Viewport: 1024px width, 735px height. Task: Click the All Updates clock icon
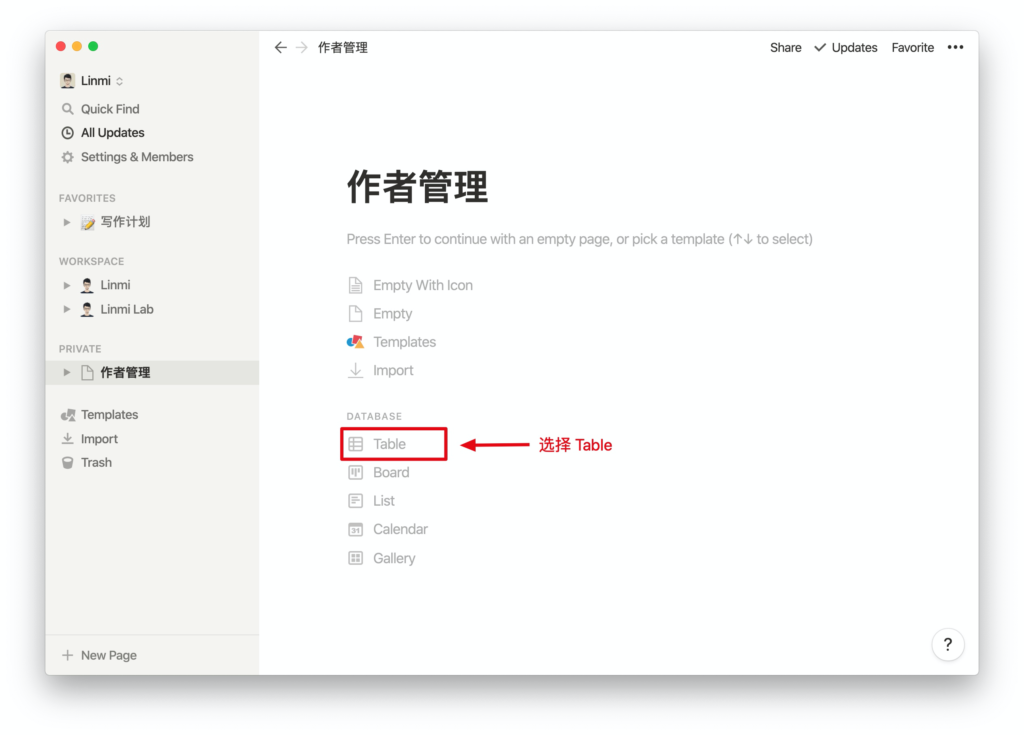tap(67, 133)
